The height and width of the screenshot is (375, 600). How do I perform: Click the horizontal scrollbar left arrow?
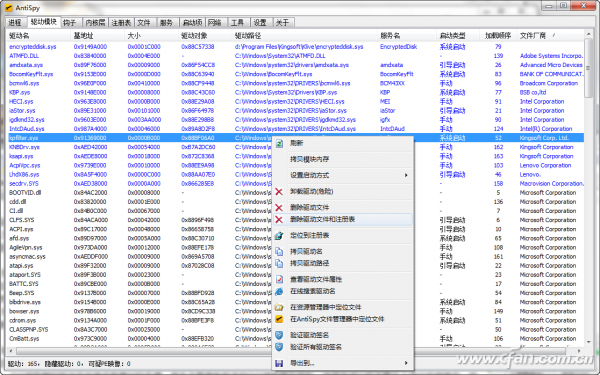[11, 351]
